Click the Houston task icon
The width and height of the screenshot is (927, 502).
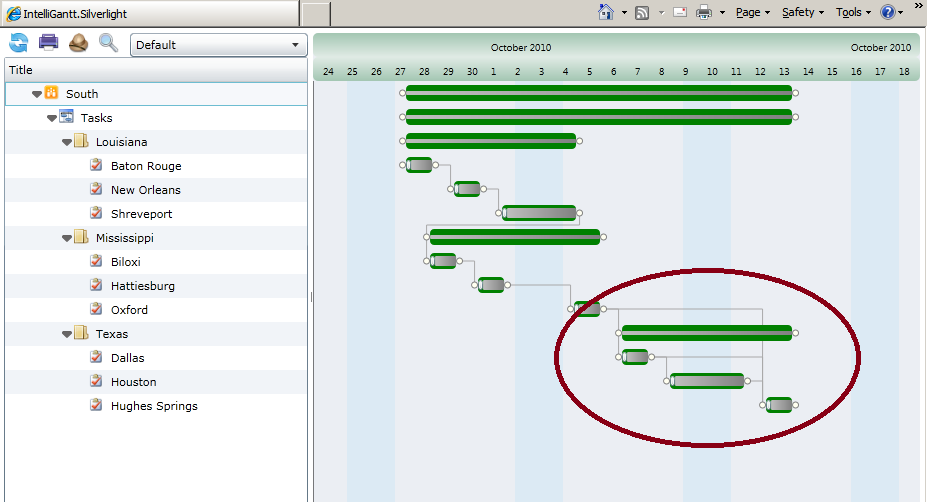tap(96, 381)
